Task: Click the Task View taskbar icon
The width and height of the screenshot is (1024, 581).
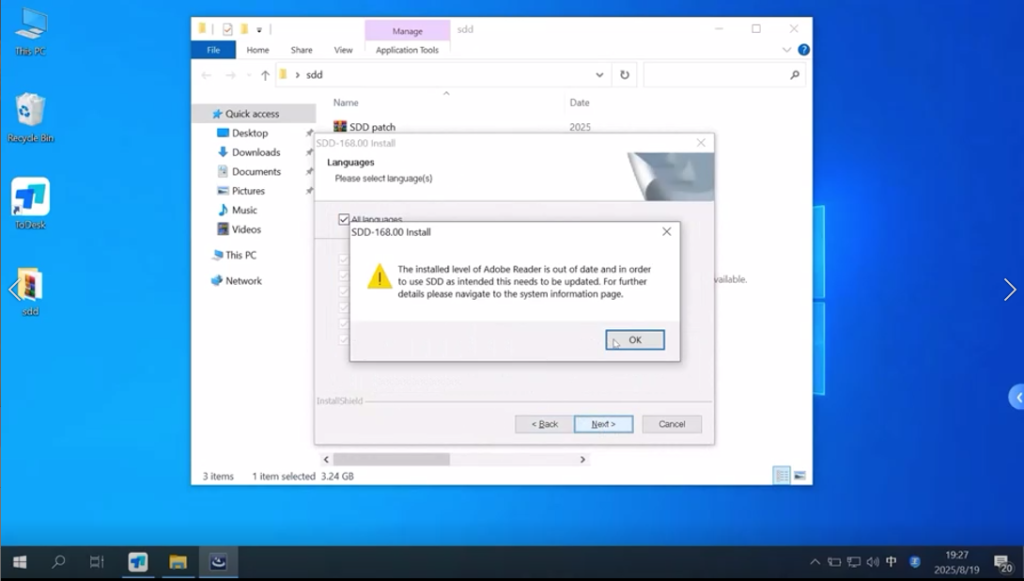Action: pyautogui.click(x=97, y=563)
